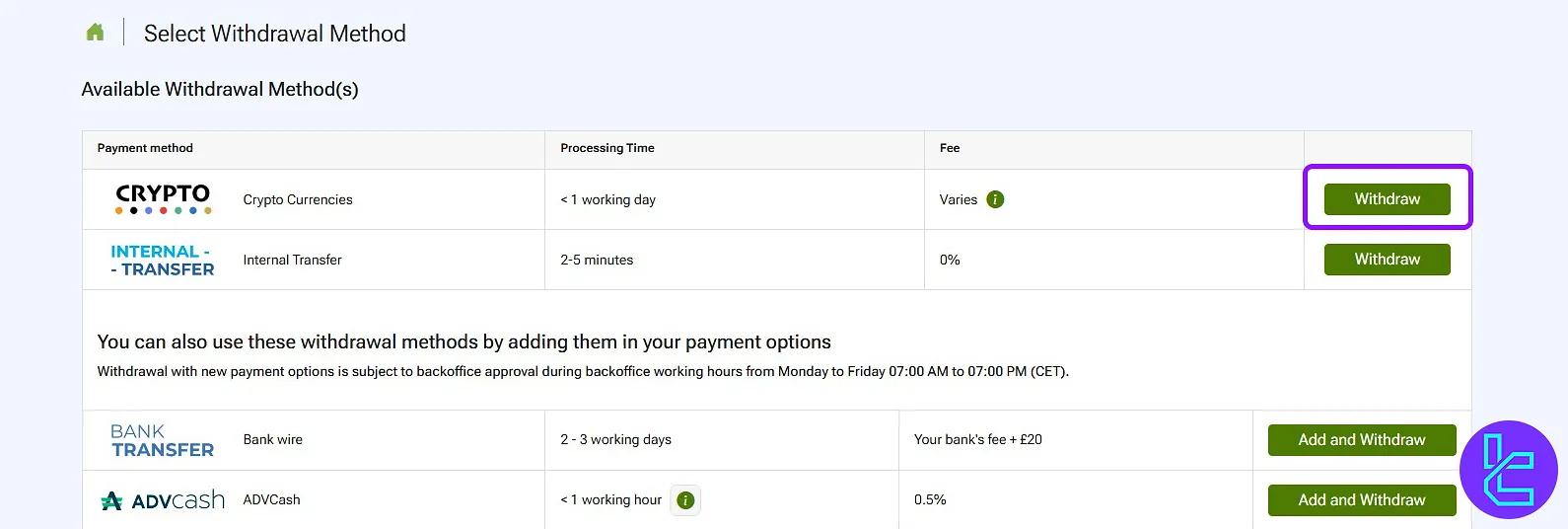This screenshot has height=529, width=1568.
Task: Click the 0.5% fee value
Action: click(930, 499)
